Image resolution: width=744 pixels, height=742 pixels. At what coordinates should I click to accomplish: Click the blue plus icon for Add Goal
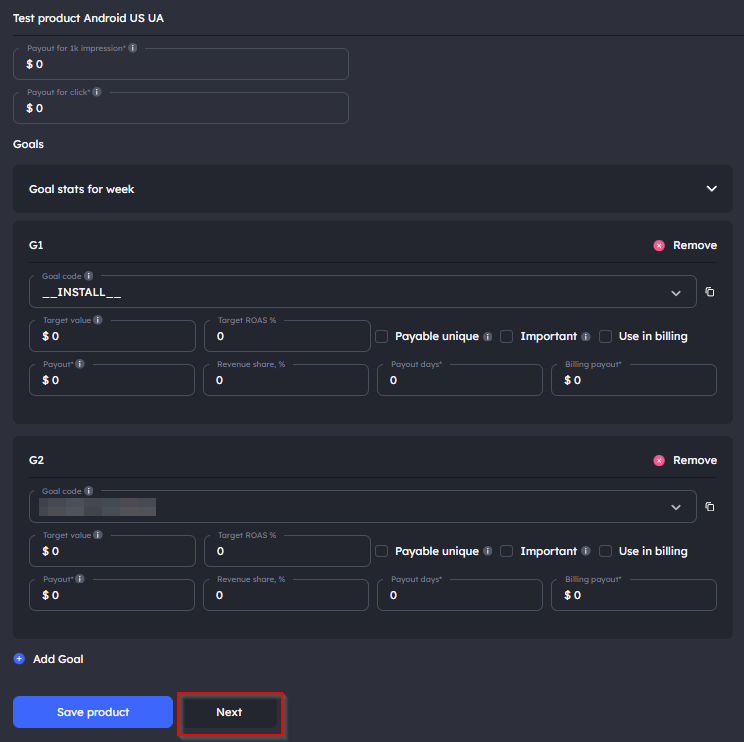19,659
